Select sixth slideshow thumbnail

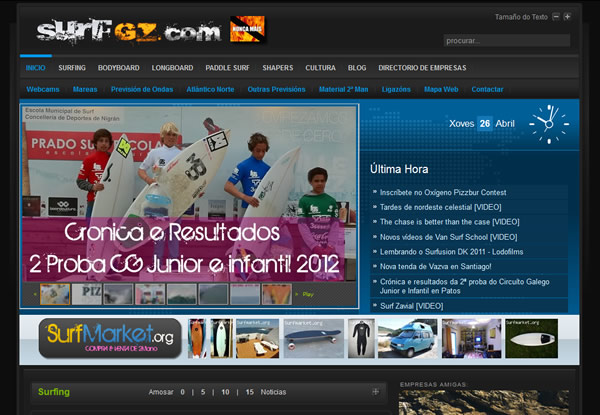tap(214, 294)
